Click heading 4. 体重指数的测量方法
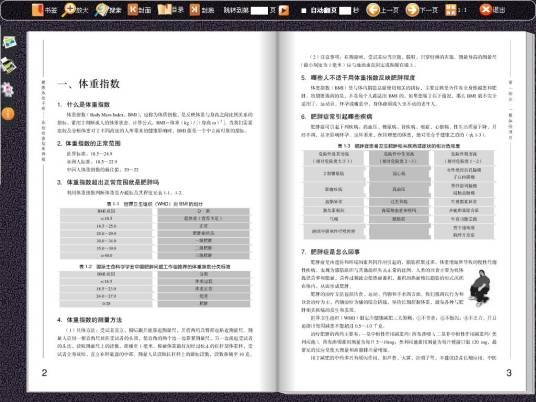Image resolution: width=536 pixels, height=402 pixels. coord(89,320)
